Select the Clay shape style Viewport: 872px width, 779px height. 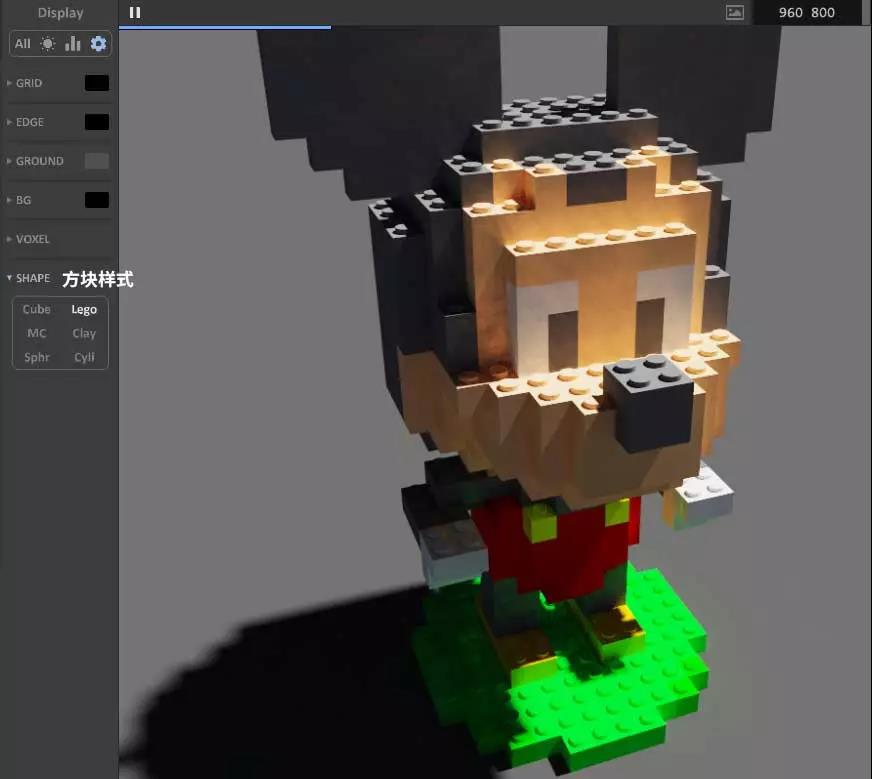coord(84,333)
